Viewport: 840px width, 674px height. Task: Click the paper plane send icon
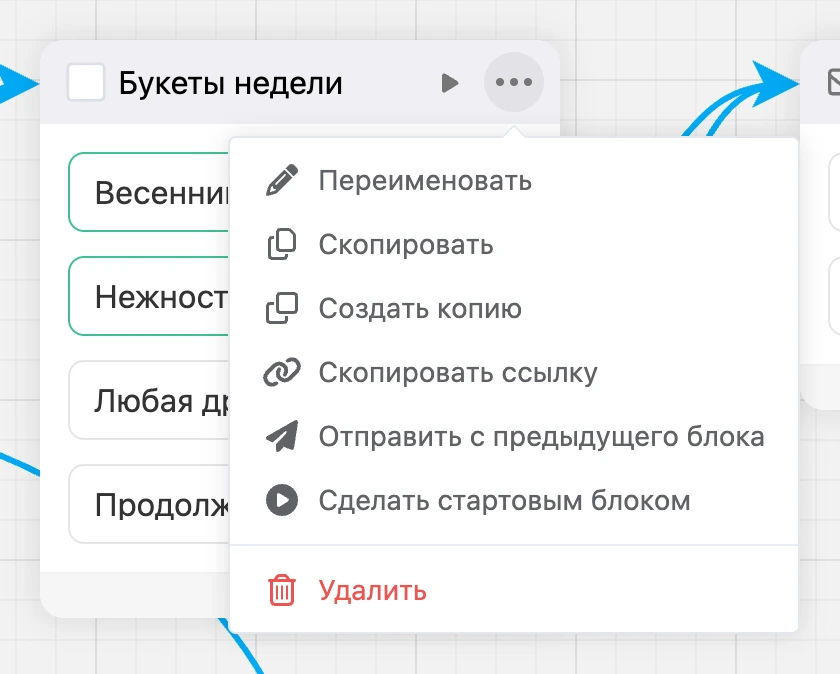[282, 436]
